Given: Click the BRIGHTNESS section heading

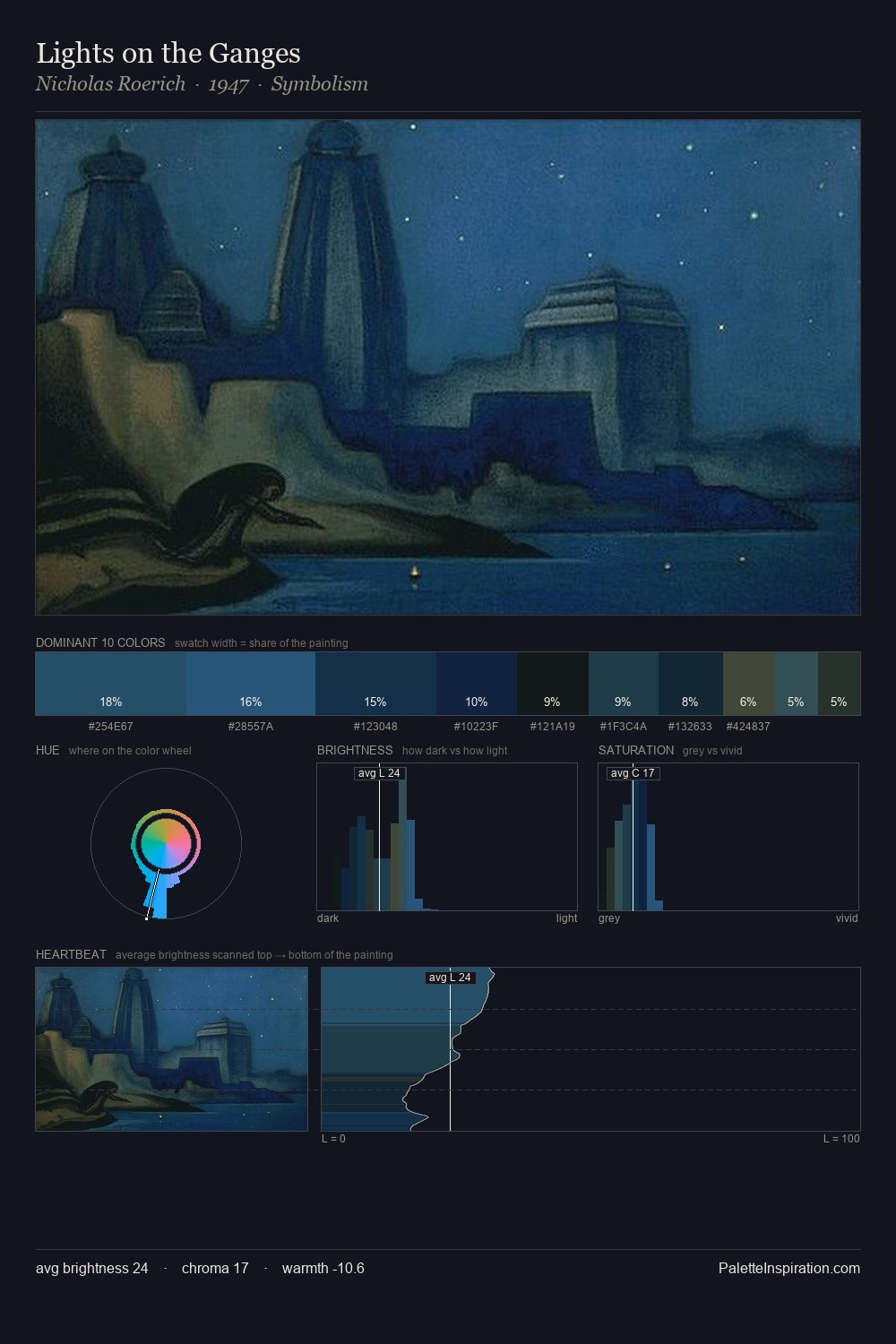Looking at the screenshot, I should pos(355,750).
